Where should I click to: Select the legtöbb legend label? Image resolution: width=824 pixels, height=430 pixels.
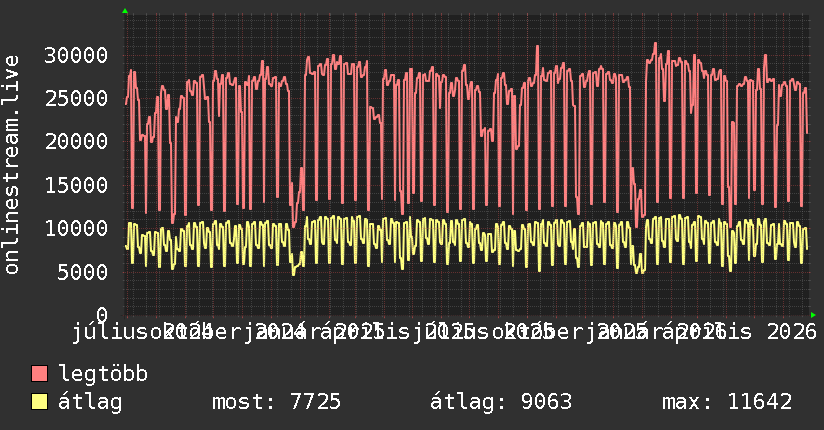coord(103,373)
